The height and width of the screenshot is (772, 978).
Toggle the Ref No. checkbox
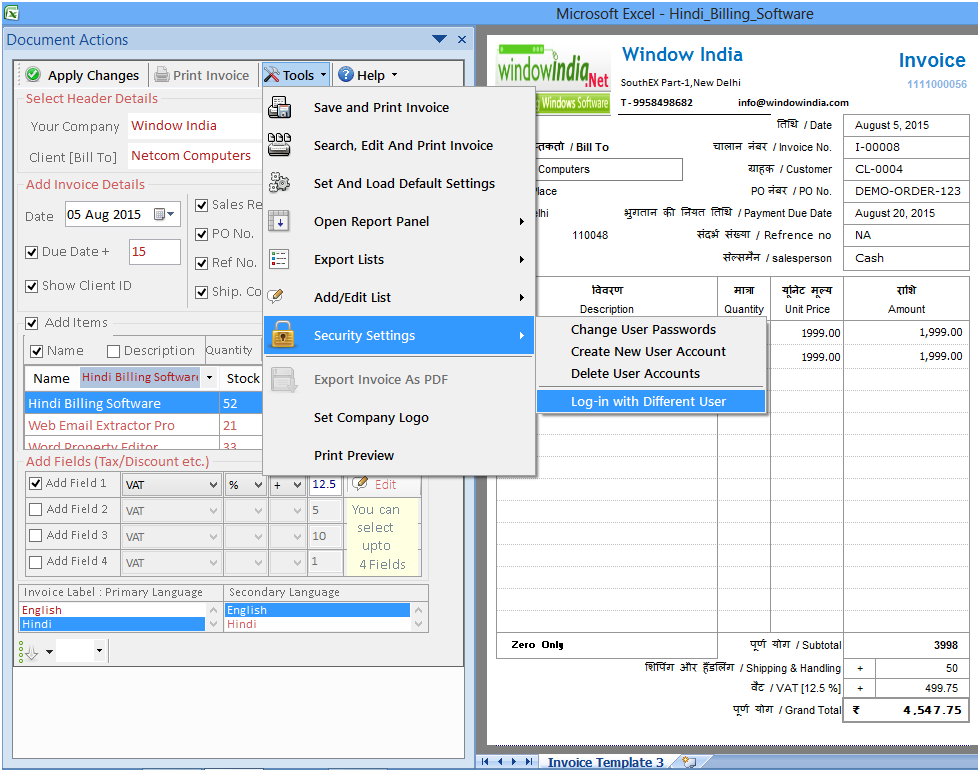pos(201,263)
